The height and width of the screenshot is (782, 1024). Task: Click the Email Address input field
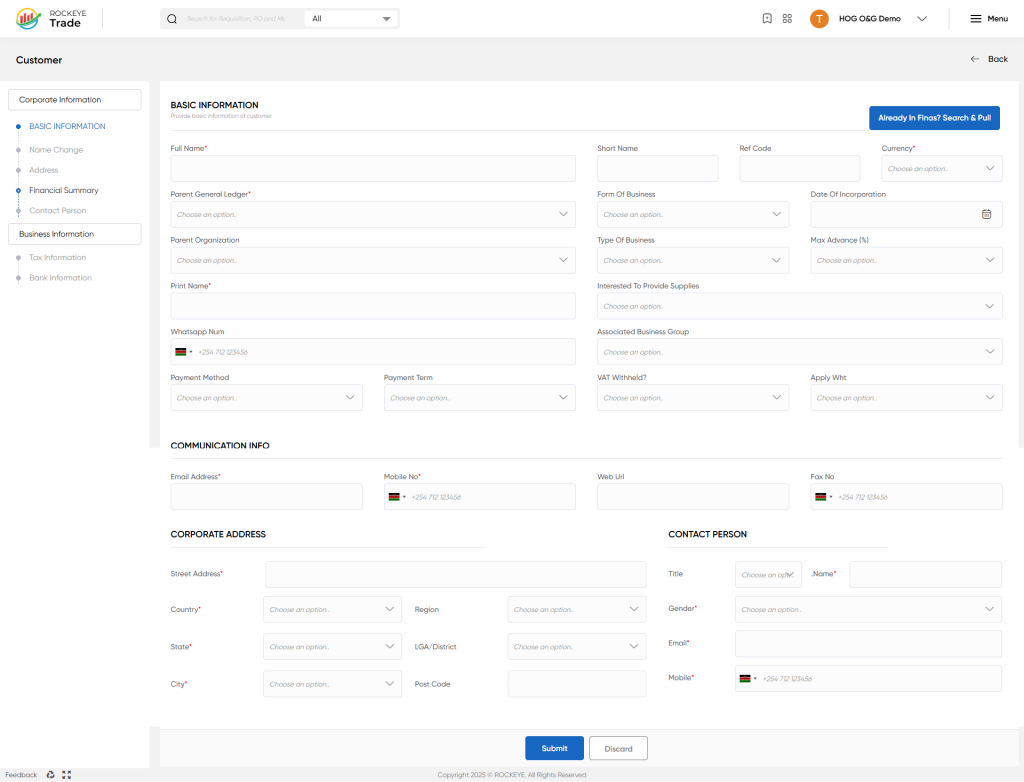[266, 497]
